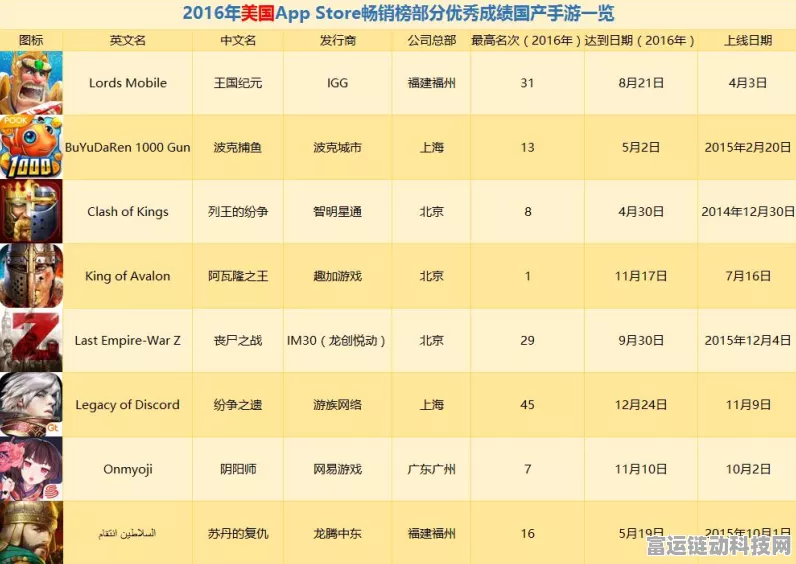796x564 pixels.
Task: Click the rank 29 cell
Action: coord(527,340)
